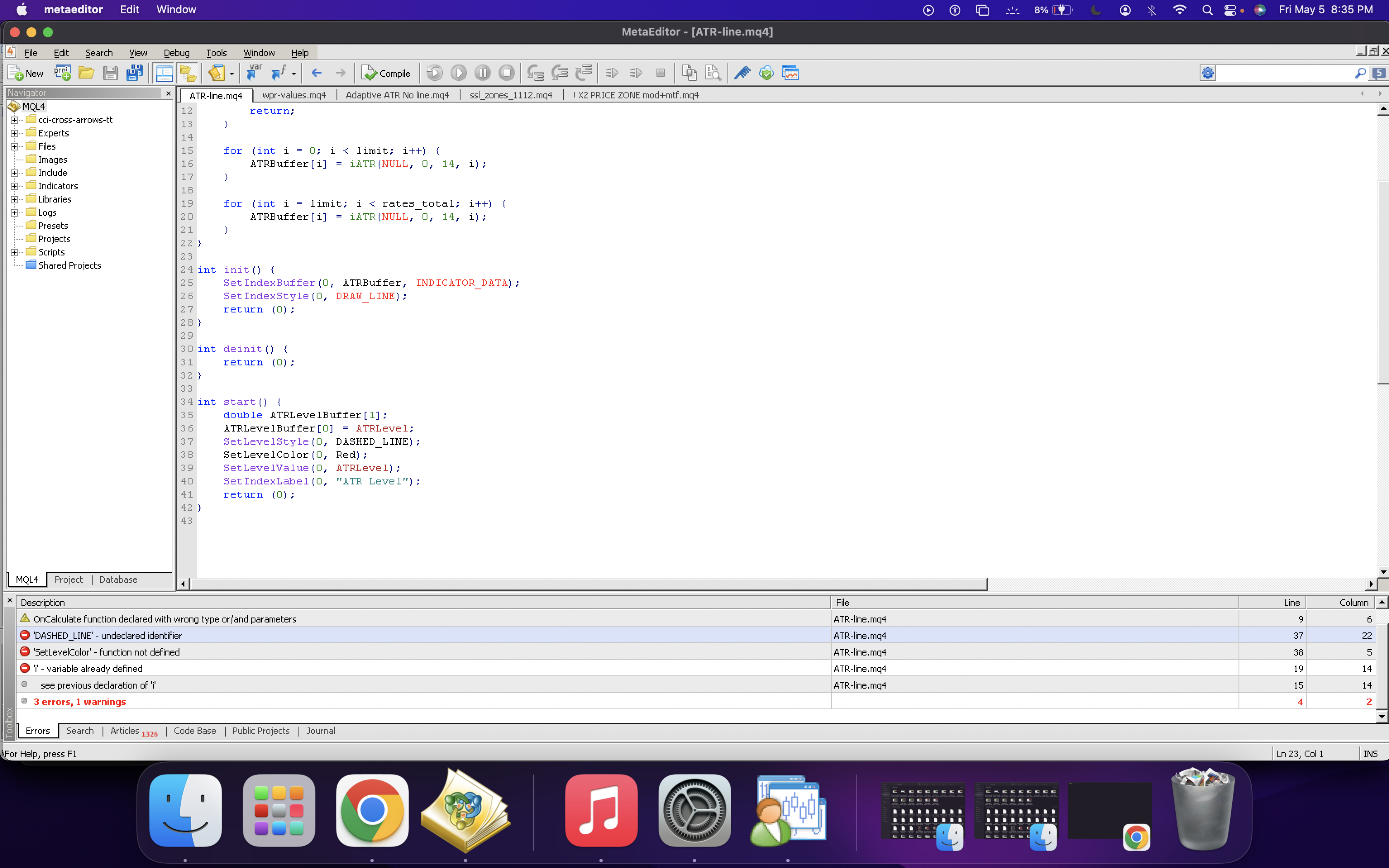Select the 'DASHED_LINE' undeclared identifier error row
This screenshot has width=1389, height=868.
point(107,636)
